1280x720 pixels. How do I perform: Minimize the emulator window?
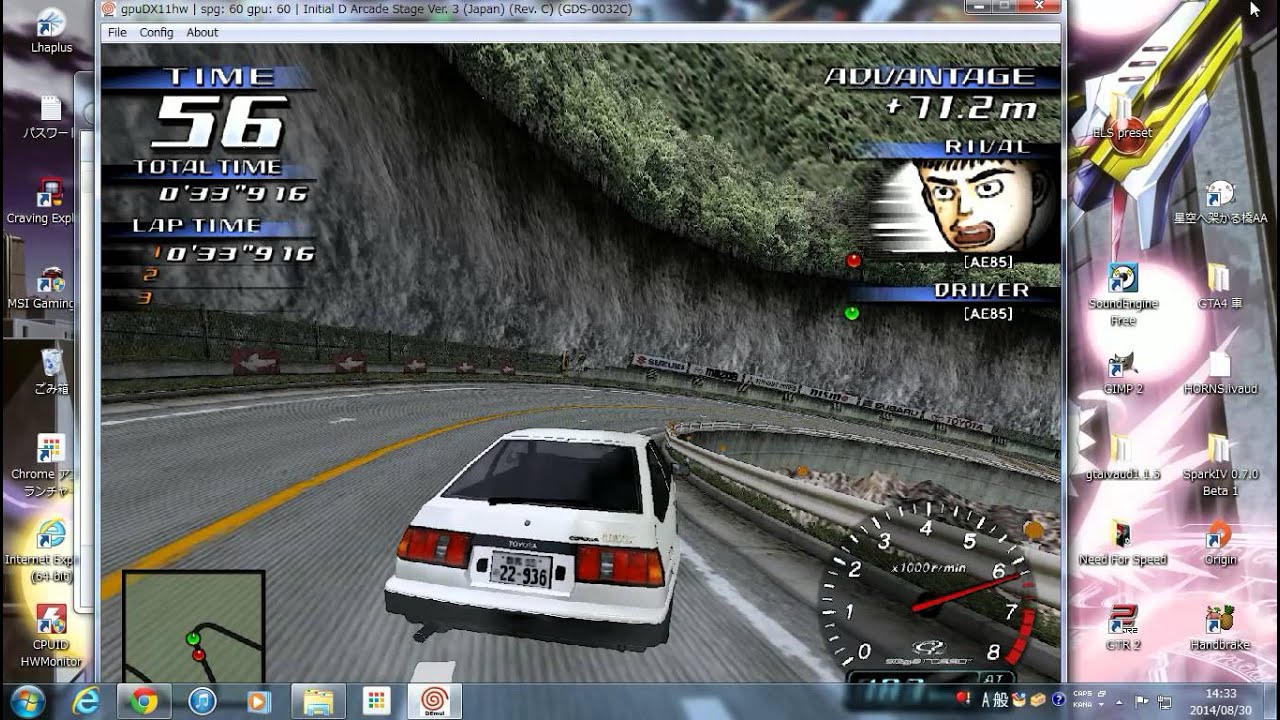coord(981,7)
